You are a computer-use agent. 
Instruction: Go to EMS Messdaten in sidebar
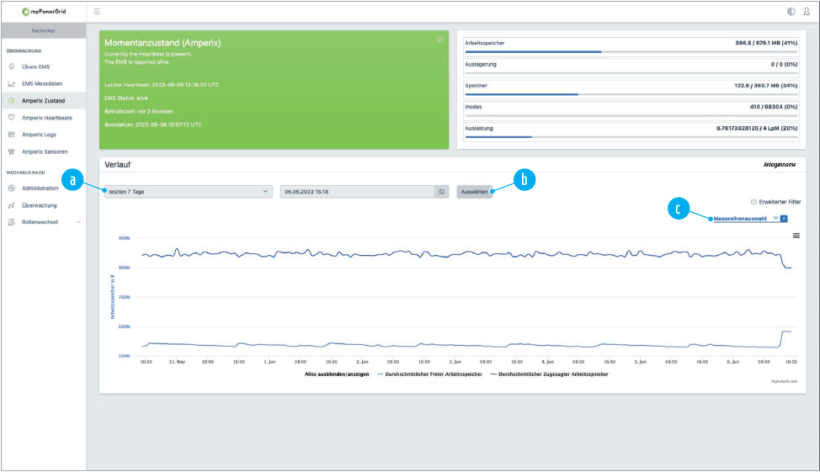click(x=42, y=83)
